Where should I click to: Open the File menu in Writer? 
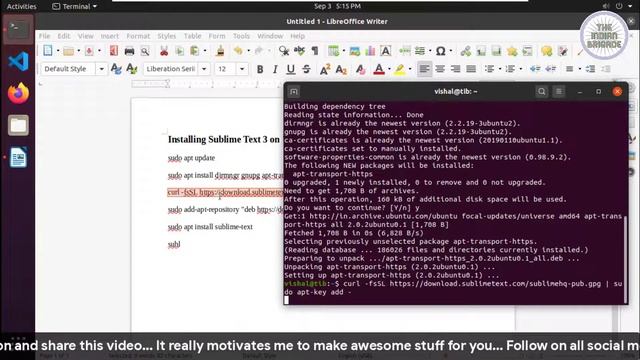point(44,36)
